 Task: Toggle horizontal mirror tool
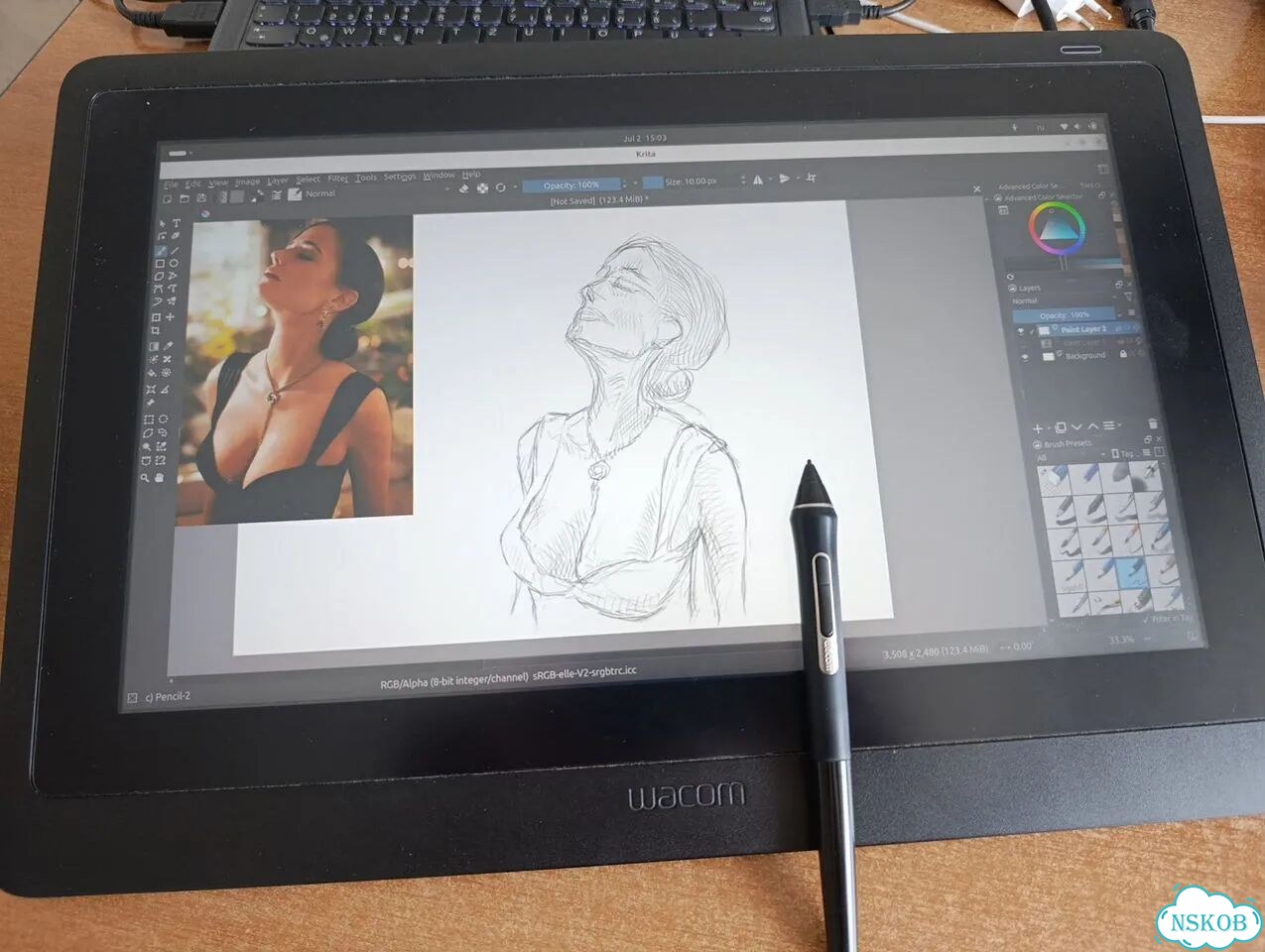pos(758,179)
